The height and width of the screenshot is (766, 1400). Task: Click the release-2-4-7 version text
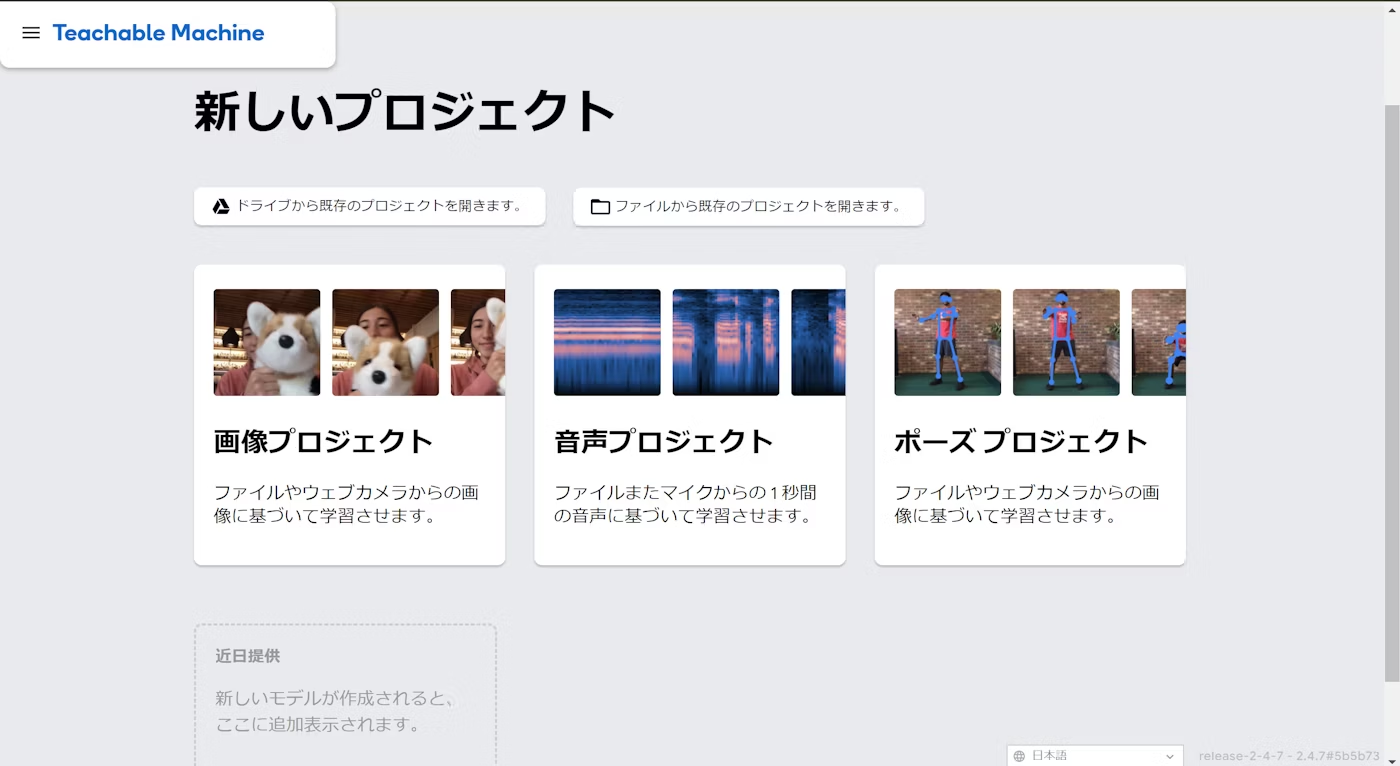pos(1289,756)
